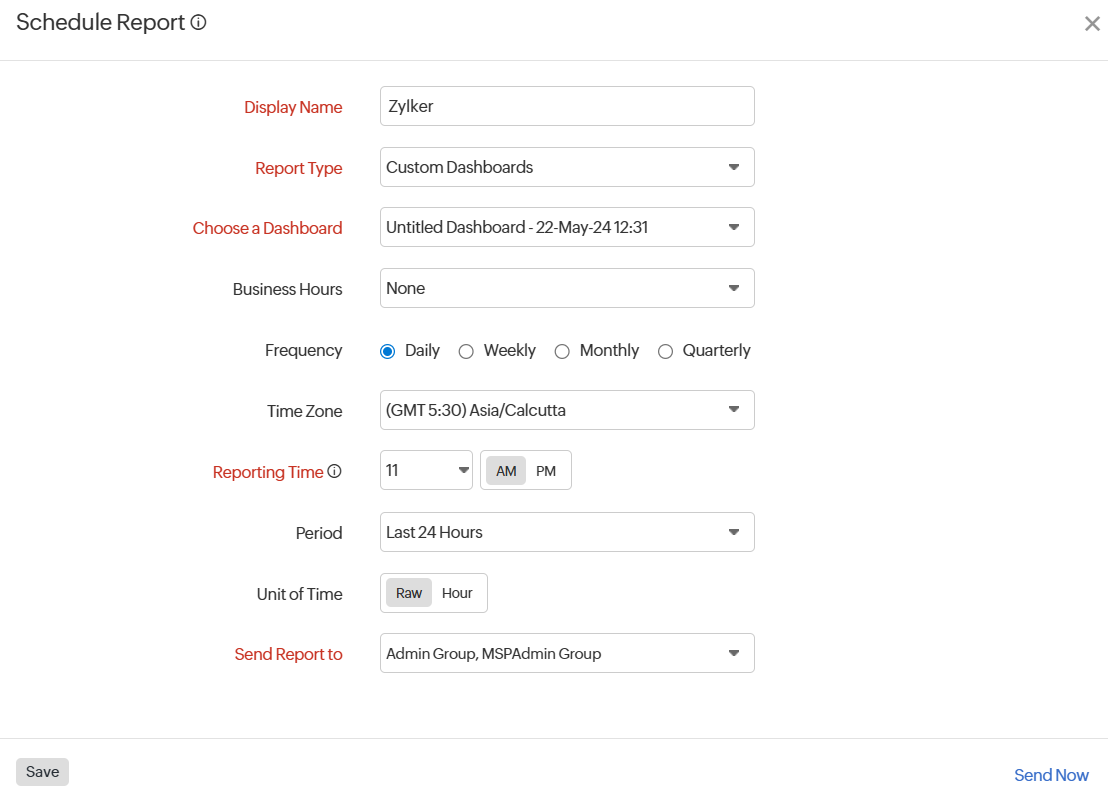The image size is (1108, 808).
Task: Select the Weekly frequency option
Action: click(465, 351)
